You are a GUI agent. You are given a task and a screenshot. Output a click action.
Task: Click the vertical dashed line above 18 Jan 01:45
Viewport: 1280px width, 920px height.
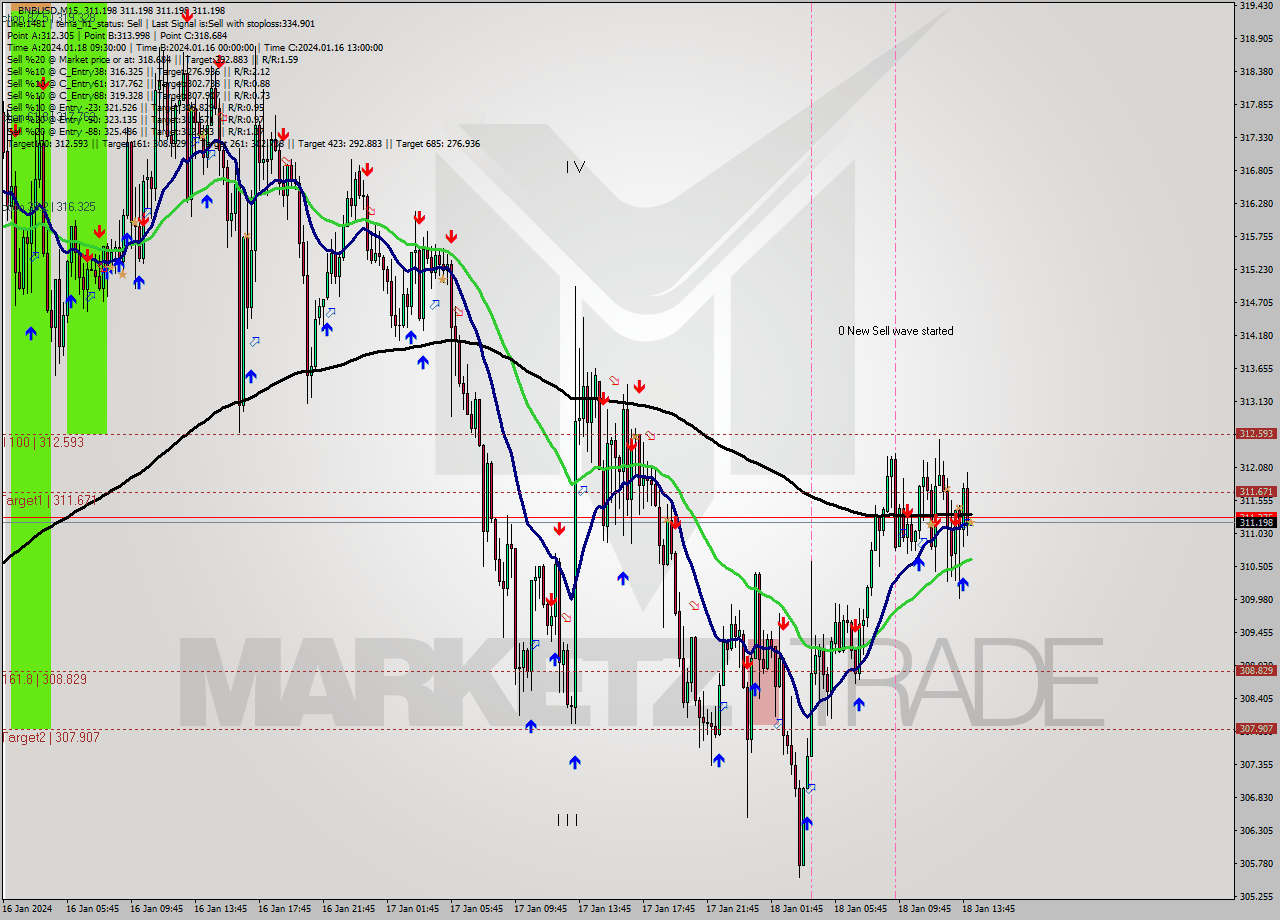tap(811, 450)
